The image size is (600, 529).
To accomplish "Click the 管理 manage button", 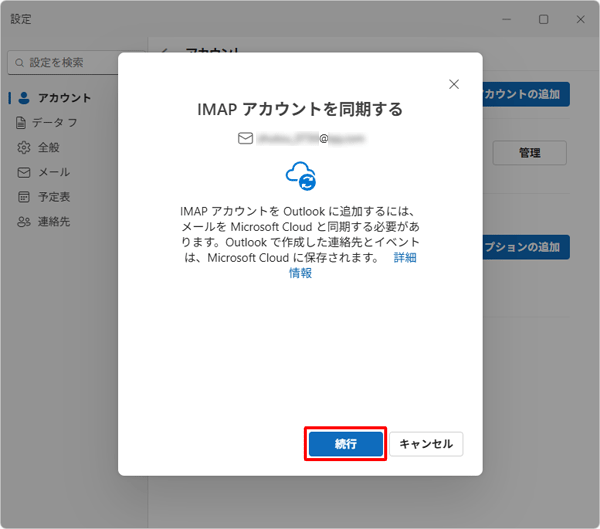I will coord(530,153).
